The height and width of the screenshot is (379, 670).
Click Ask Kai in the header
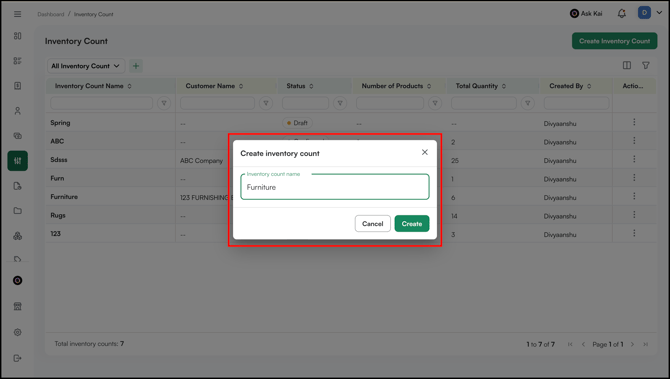pyautogui.click(x=586, y=14)
